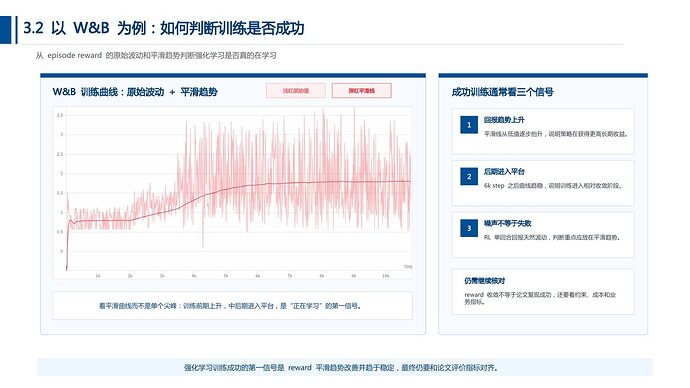Screen dimensions: 690x388
Task: Click the heading '成功训练通常看三个信号'
Action: [503, 92]
